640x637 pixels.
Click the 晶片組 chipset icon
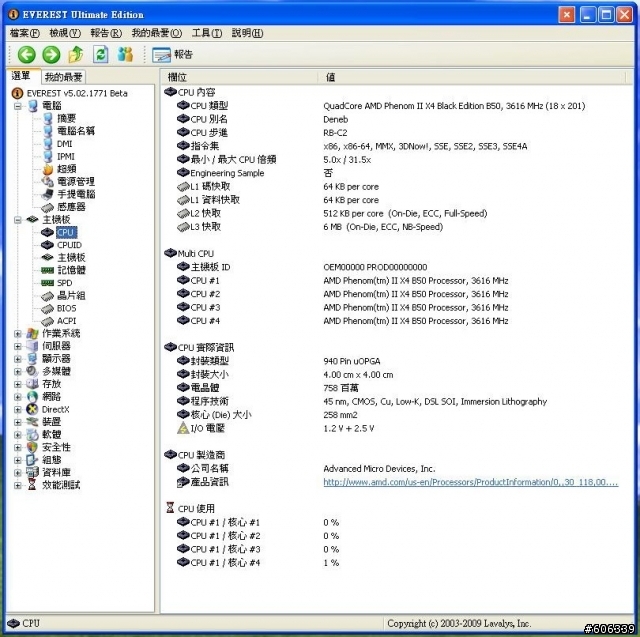pyautogui.click(x=48, y=296)
